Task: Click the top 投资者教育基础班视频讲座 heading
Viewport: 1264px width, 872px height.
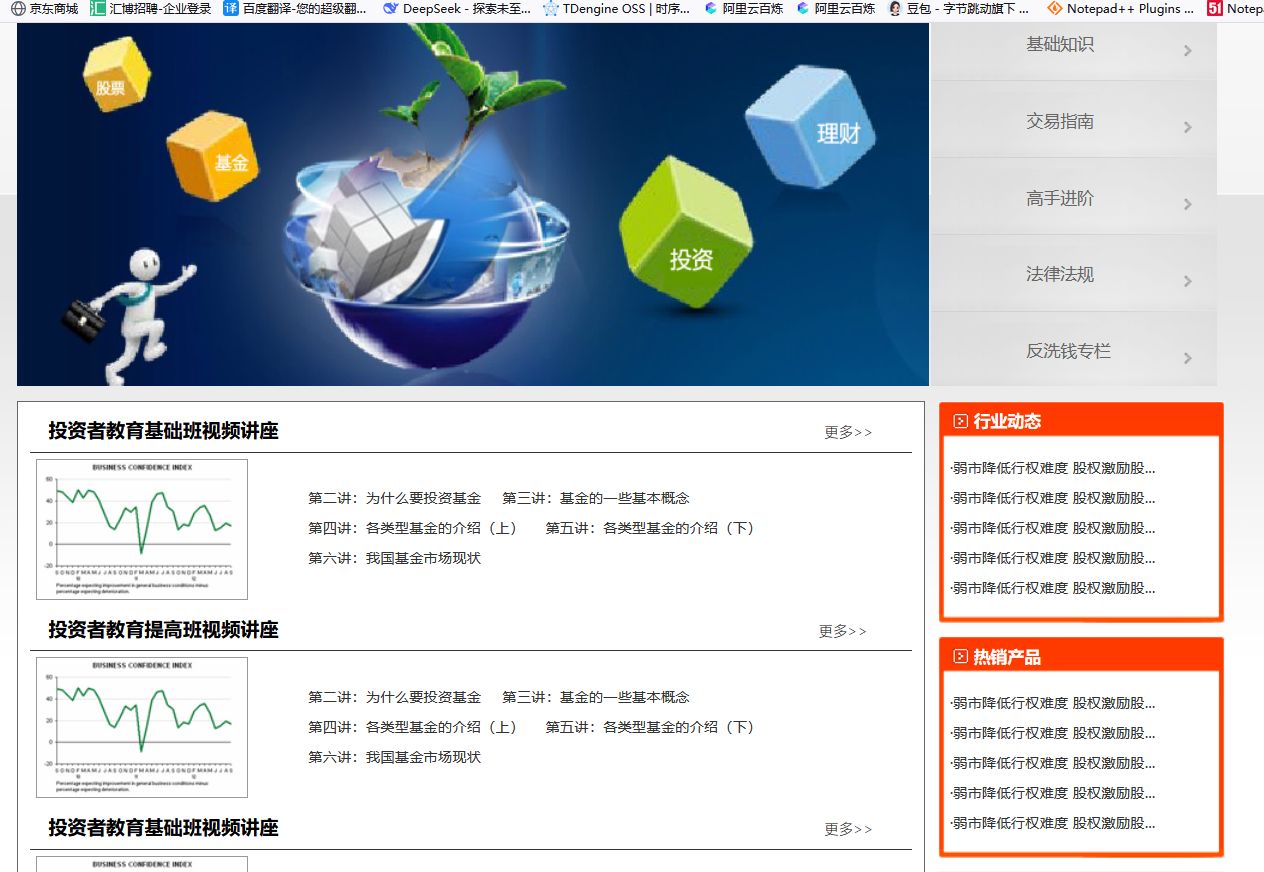Action: (x=163, y=431)
